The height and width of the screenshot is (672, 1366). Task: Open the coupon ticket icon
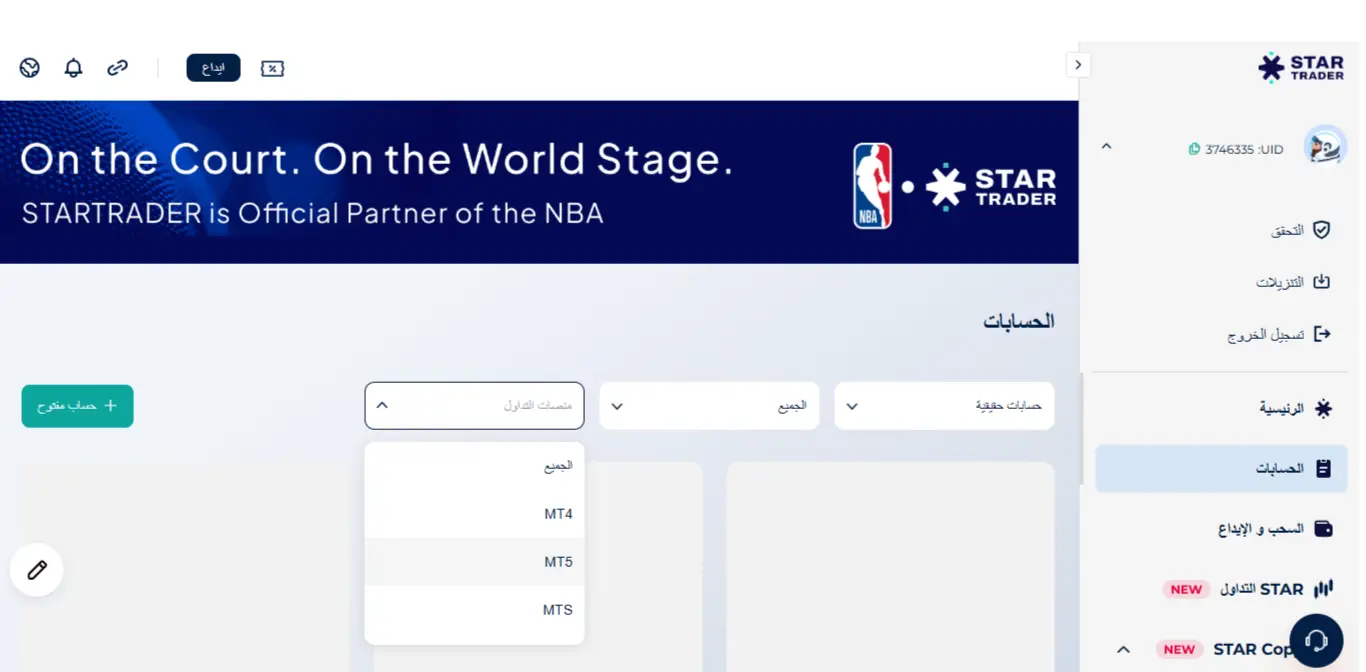point(272,68)
